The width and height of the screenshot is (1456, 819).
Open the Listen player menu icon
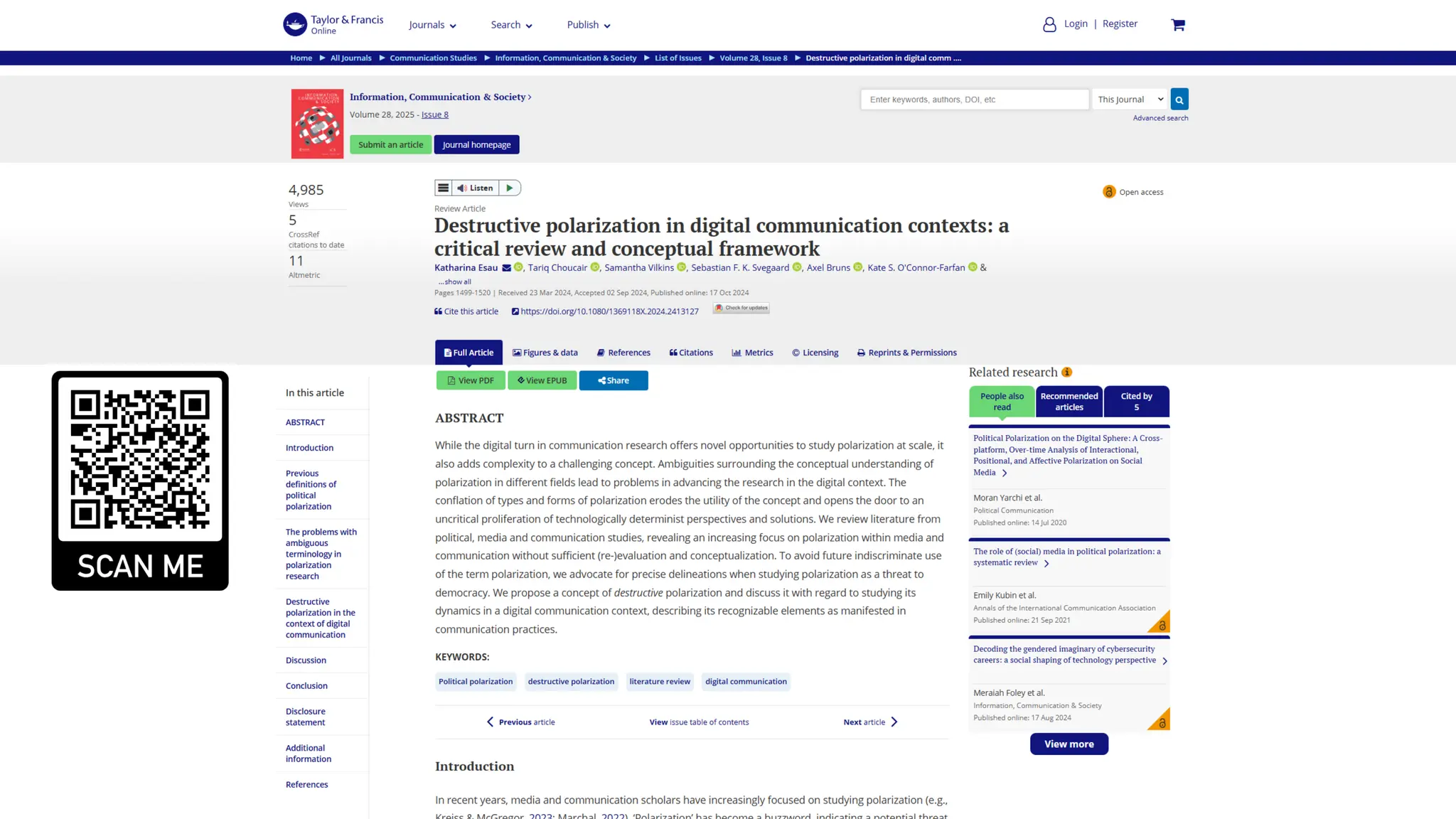(x=443, y=188)
